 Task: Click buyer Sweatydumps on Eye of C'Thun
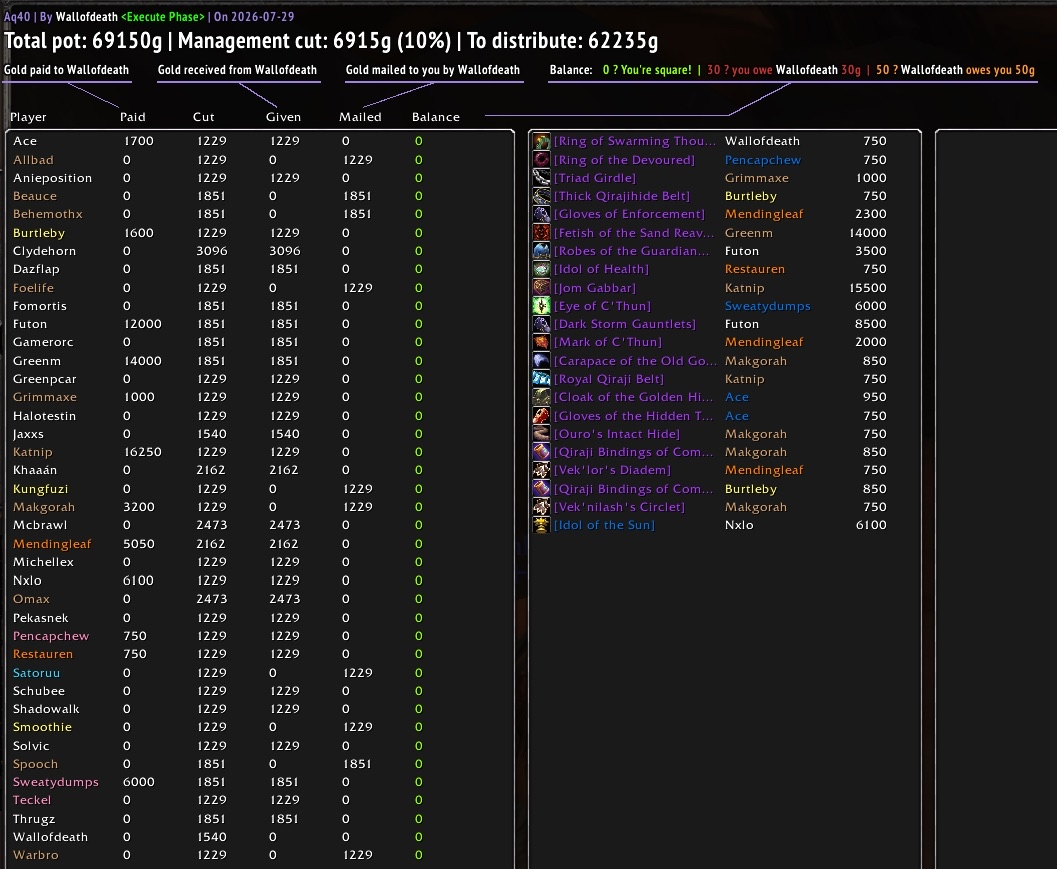point(767,306)
